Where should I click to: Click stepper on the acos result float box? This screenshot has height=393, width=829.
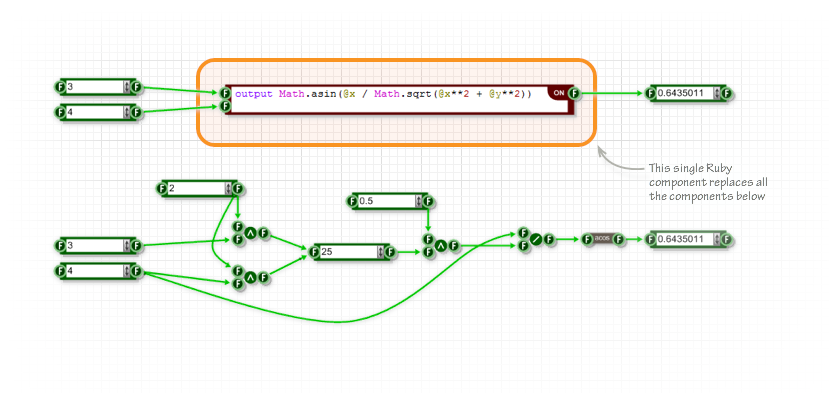coord(717,239)
